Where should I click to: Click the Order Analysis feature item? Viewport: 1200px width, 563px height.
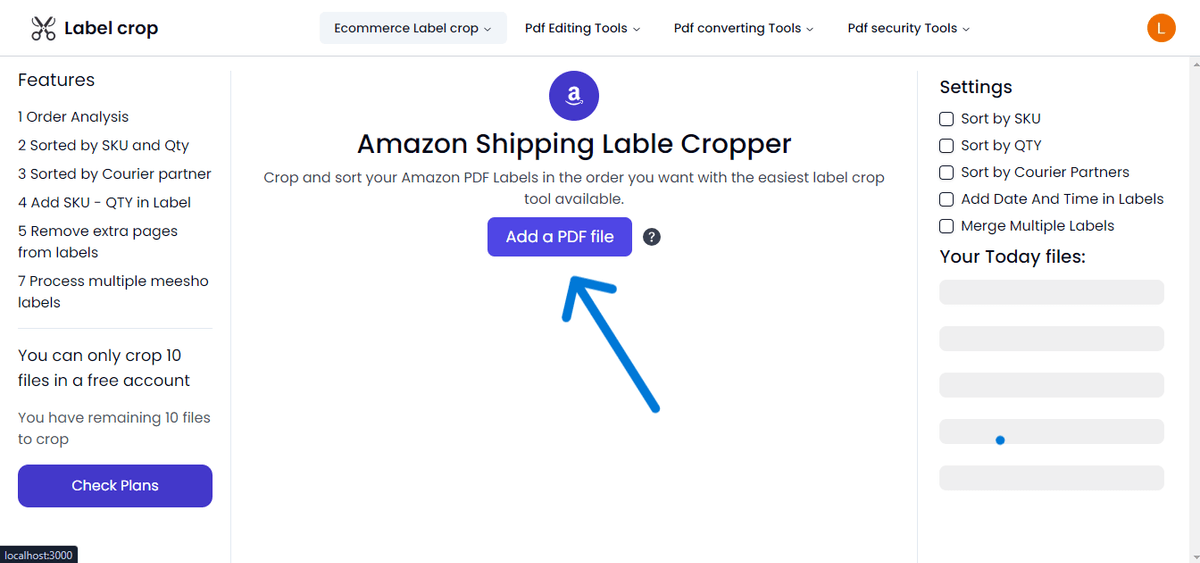pyautogui.click(x=73, y=117)
